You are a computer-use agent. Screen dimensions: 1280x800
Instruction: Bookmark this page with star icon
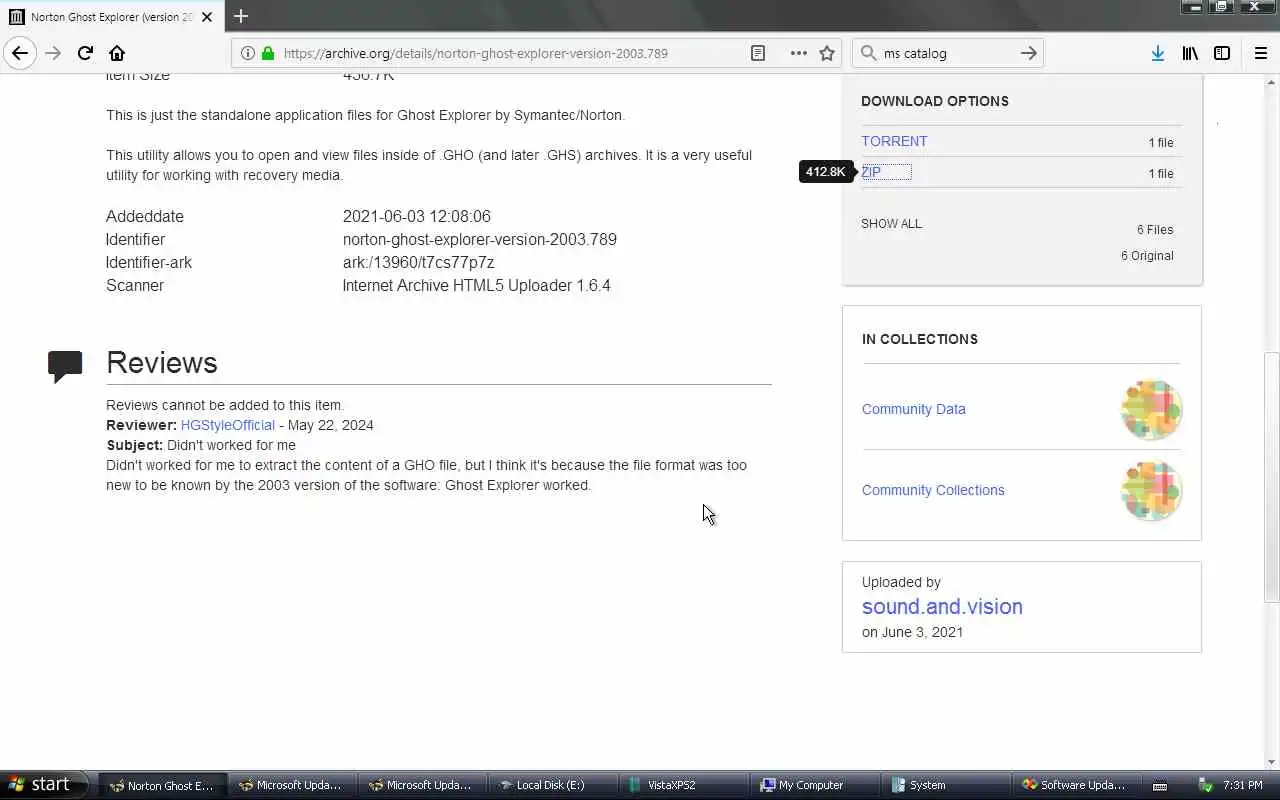[x=827, y=53]
